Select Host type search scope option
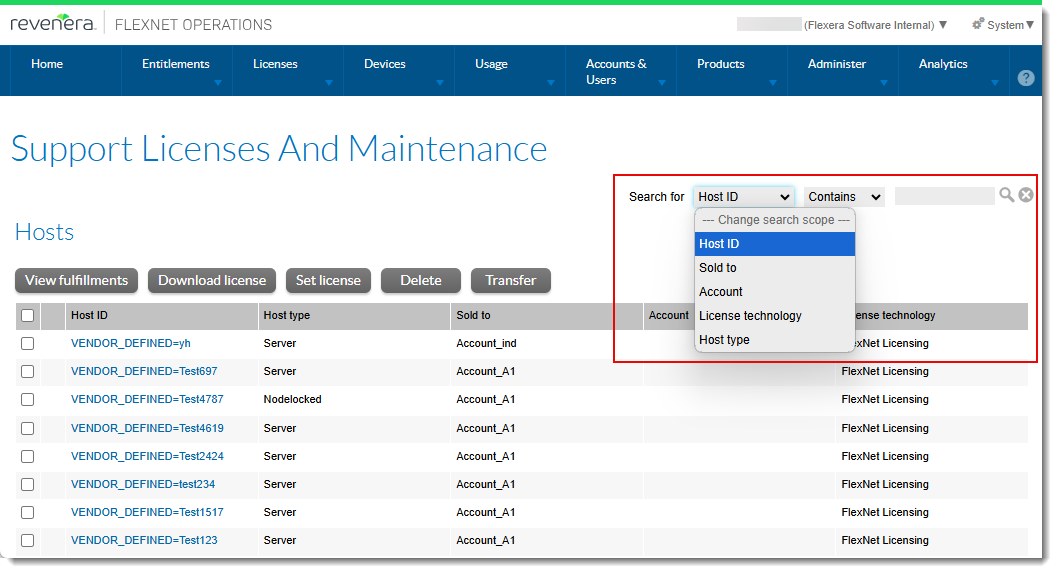This screenshot has width=1057, height=573. [724, 340]
